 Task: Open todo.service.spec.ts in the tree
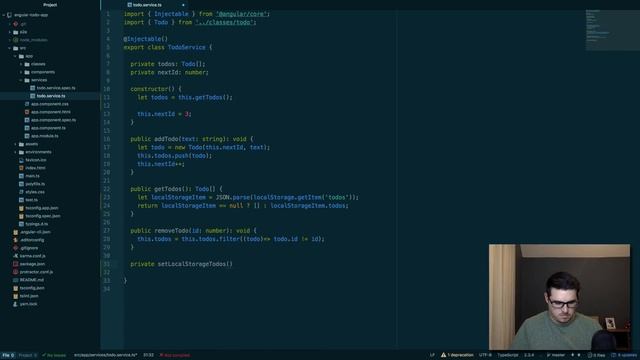click(x=56, y=88)
